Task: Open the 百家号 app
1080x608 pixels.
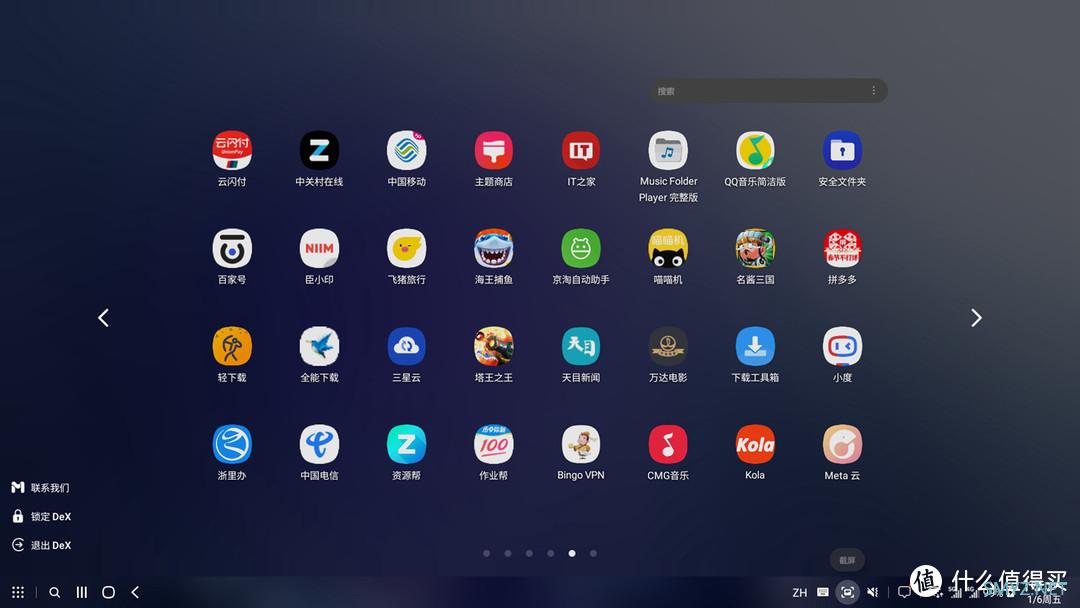Action: pos(232,249)
